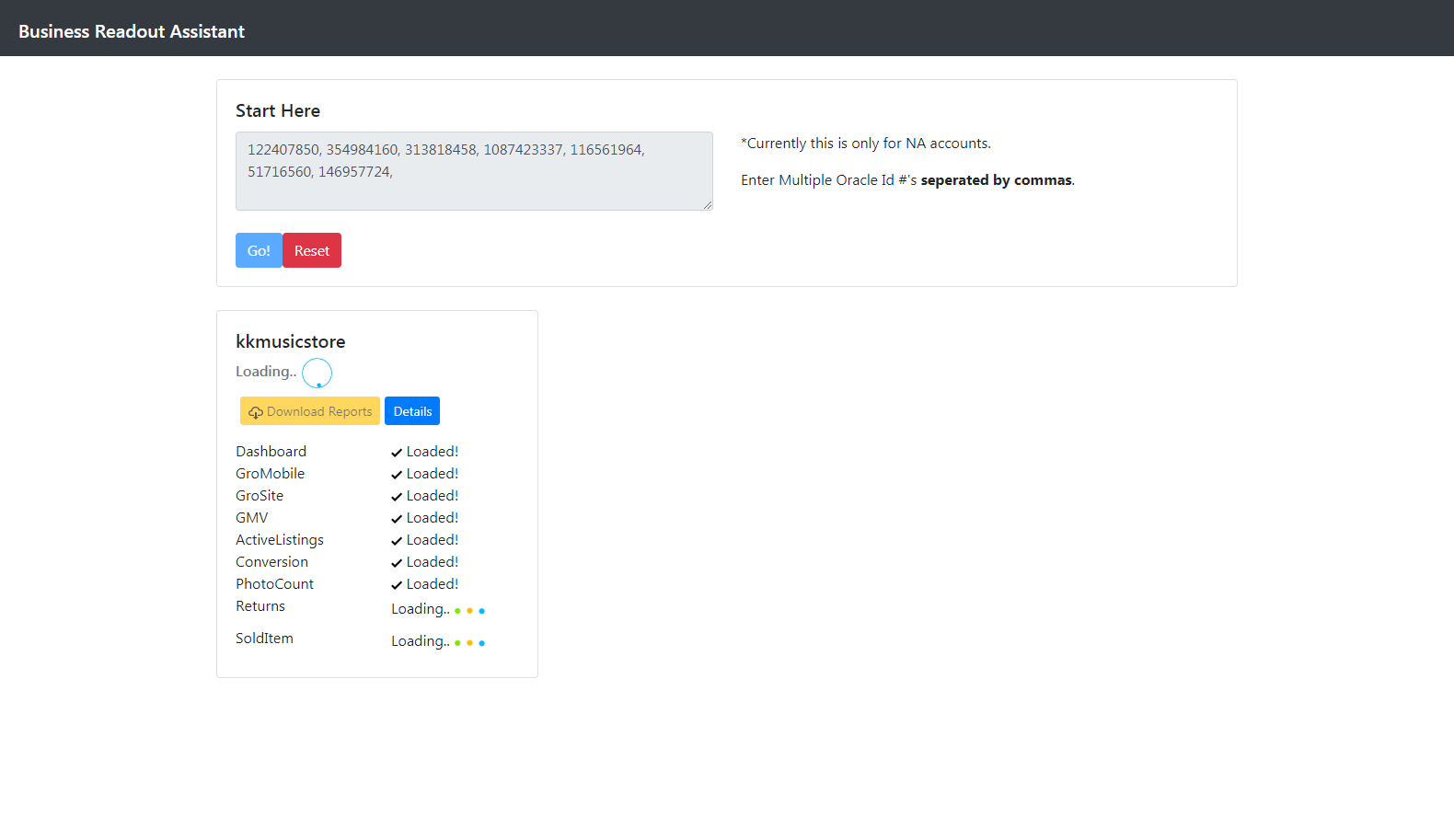
Task: Click the kkmusicstore card heading
Action: [291, 341]
